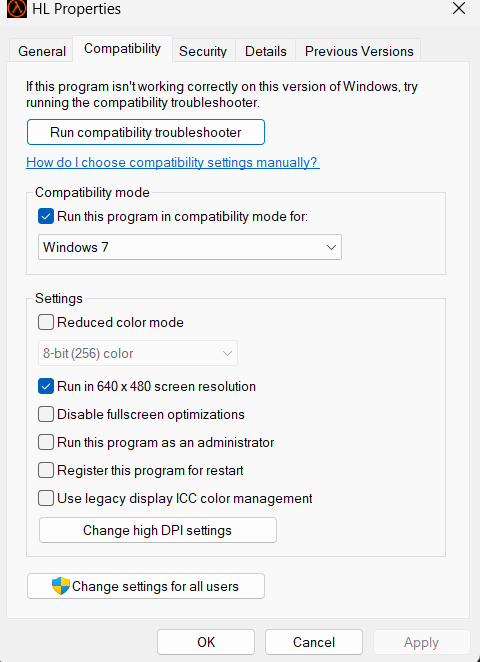Screen dimensions: 480x662
Task: Tick Register this program for restart
Action: 46,470
